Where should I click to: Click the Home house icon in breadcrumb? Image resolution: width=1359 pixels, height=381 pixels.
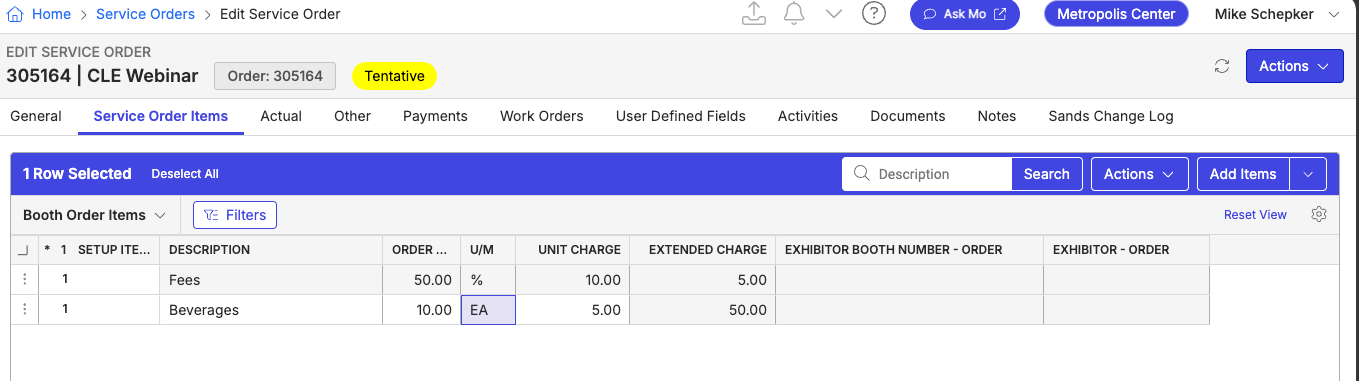pyautogui.click(x=15, y=14)
